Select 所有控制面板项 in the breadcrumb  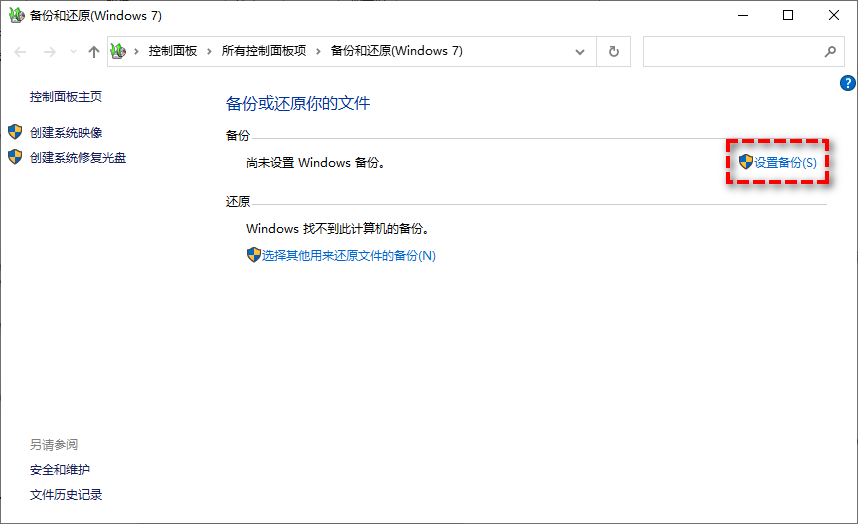click(x=264, y=51)
